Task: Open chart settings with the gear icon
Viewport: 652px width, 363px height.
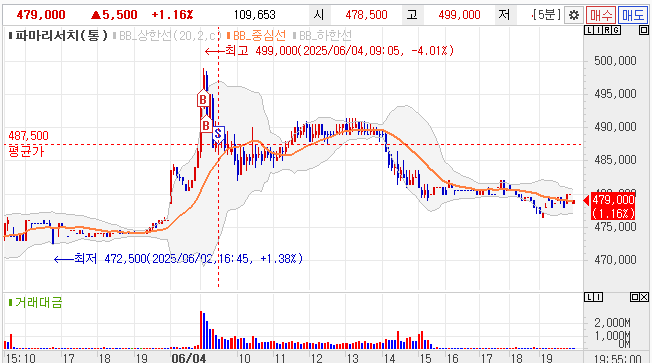Action: [574, 15]
